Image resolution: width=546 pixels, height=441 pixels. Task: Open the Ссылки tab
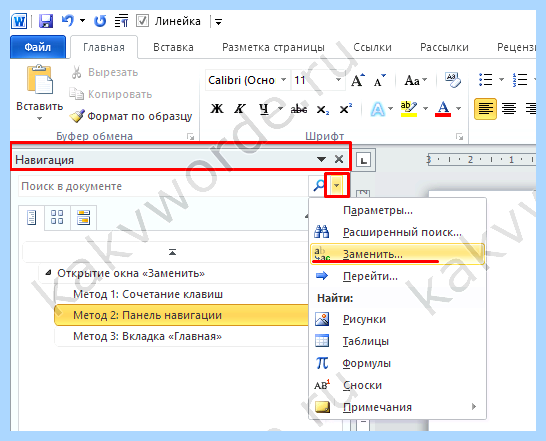(372, 47)
